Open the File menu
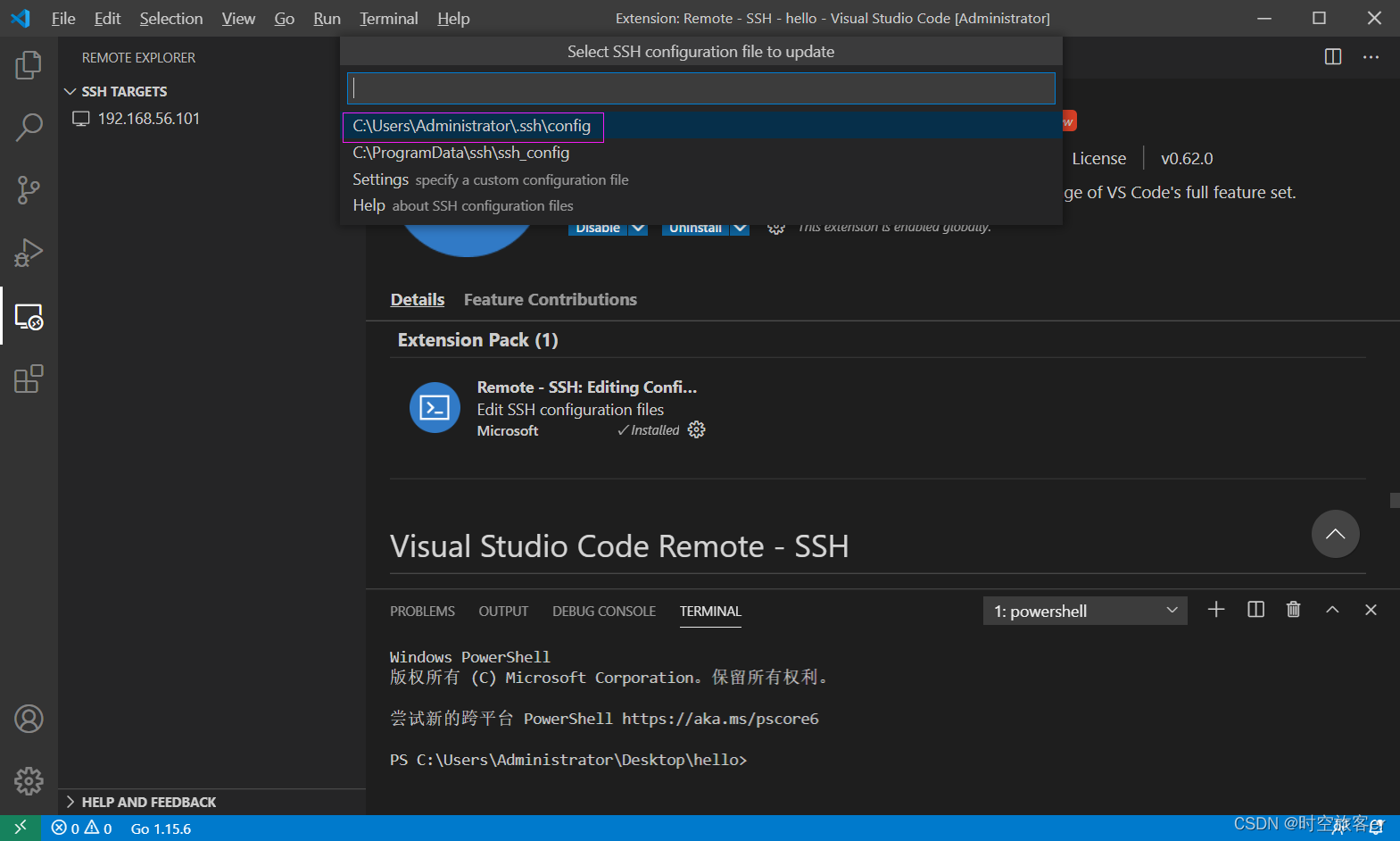 click(x=63, y=18)
